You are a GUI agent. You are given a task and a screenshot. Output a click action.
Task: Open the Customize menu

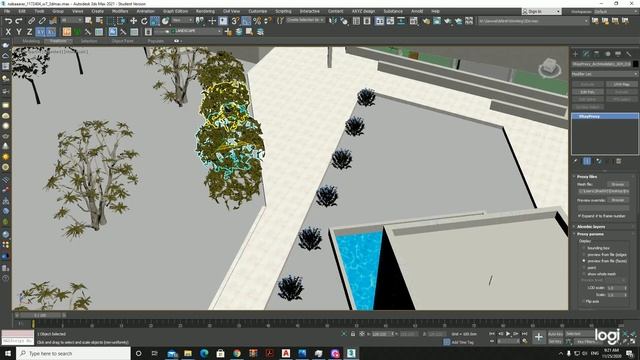tap(258, 11)
